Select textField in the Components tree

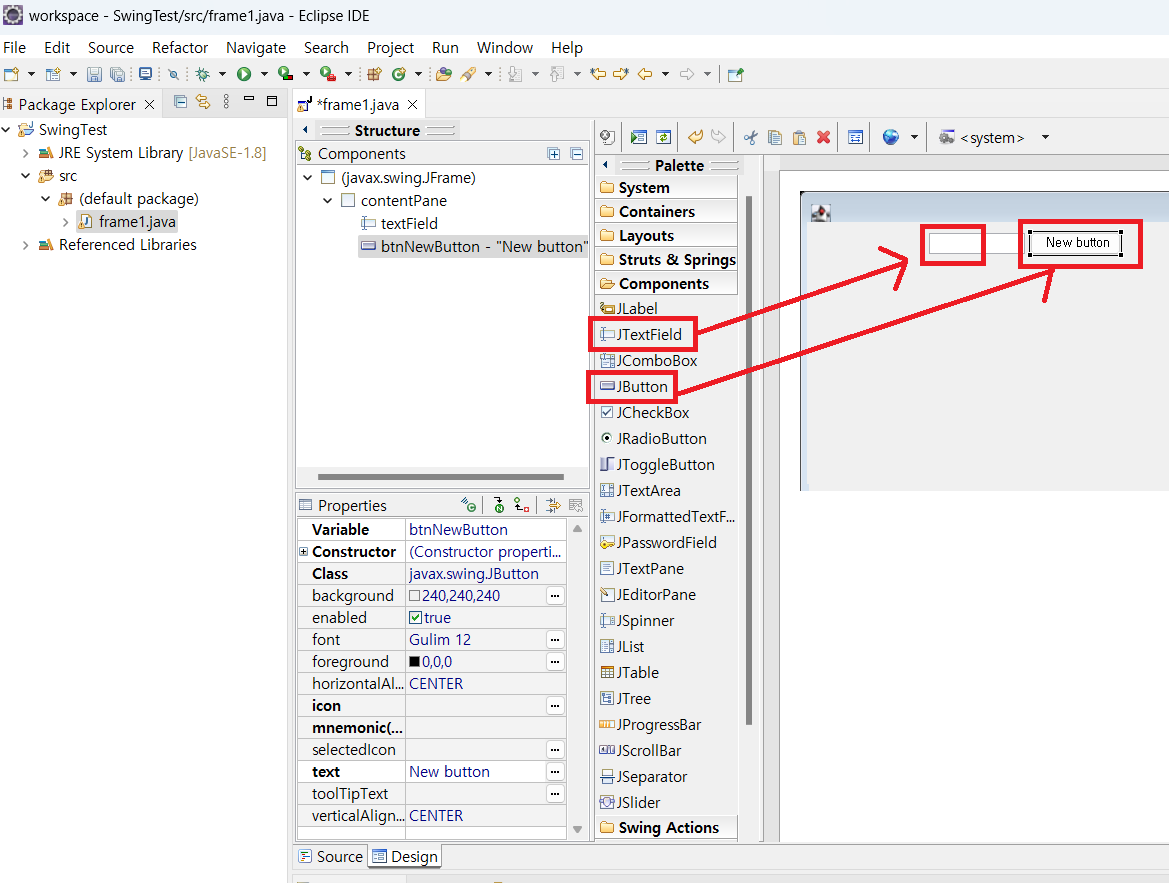[x=399, y=224]
